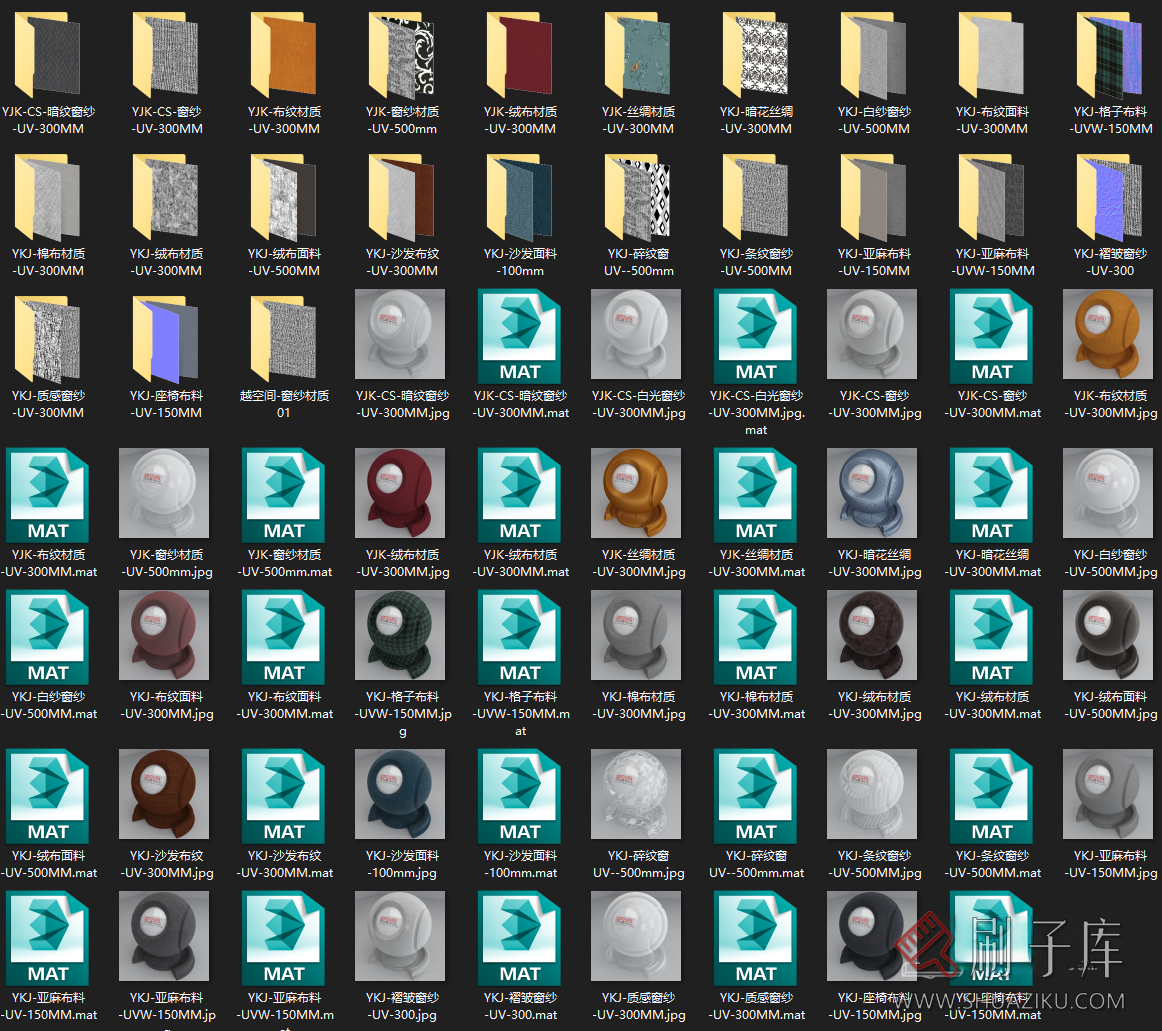Open the YJK-布纹材质-UV-300MM.jpg orange sphere thumbnail
The image size is (1162, 1031).
1110,336
